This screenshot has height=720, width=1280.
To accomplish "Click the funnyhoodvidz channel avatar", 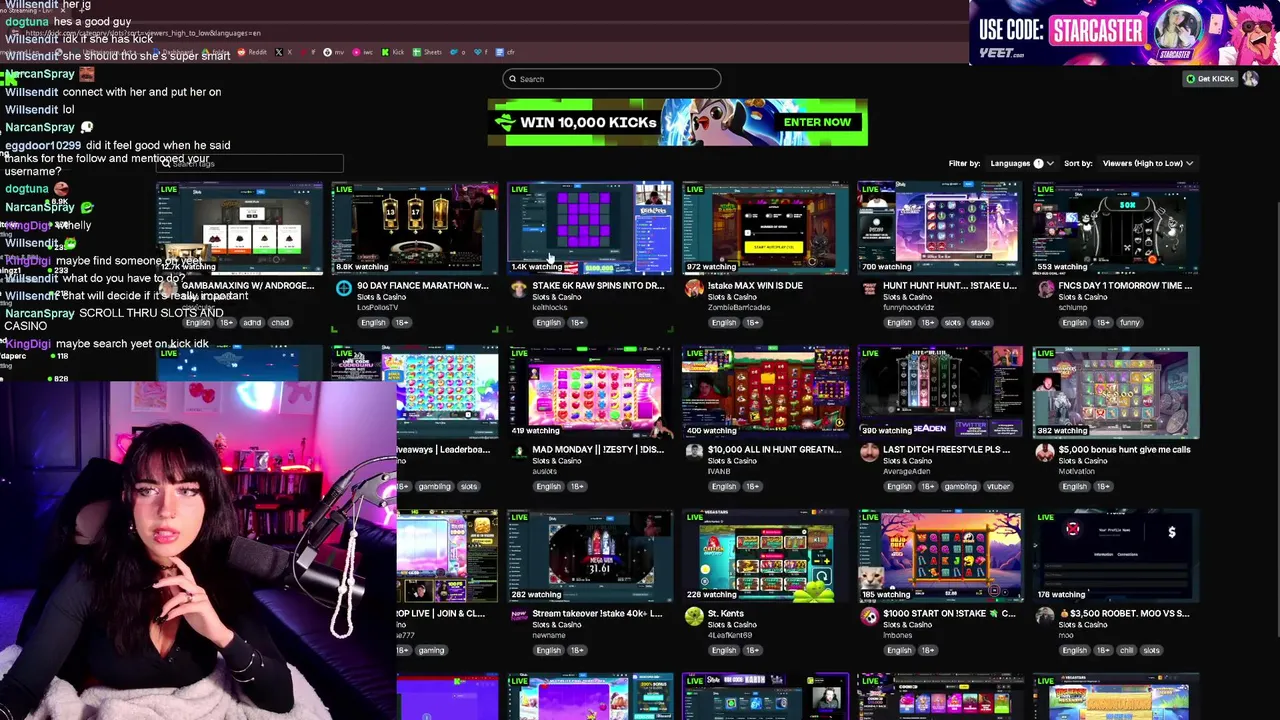I will 869,289.
